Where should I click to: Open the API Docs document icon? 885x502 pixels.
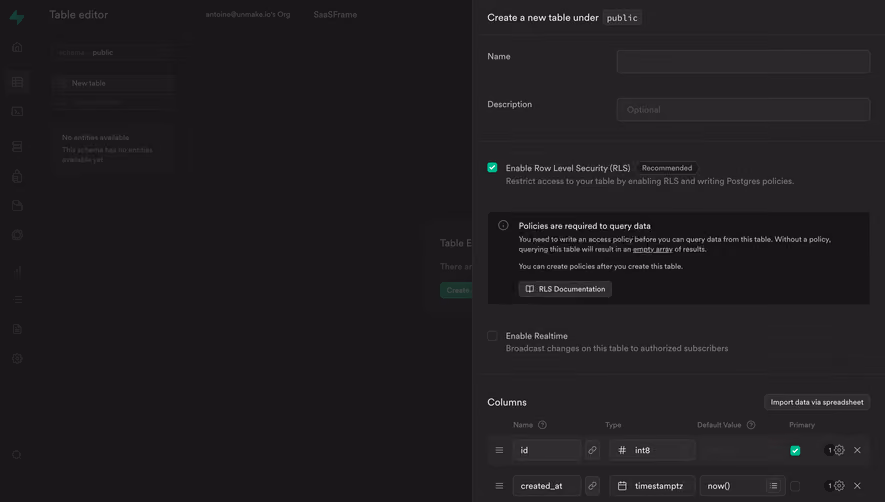[x=17, y=329]
